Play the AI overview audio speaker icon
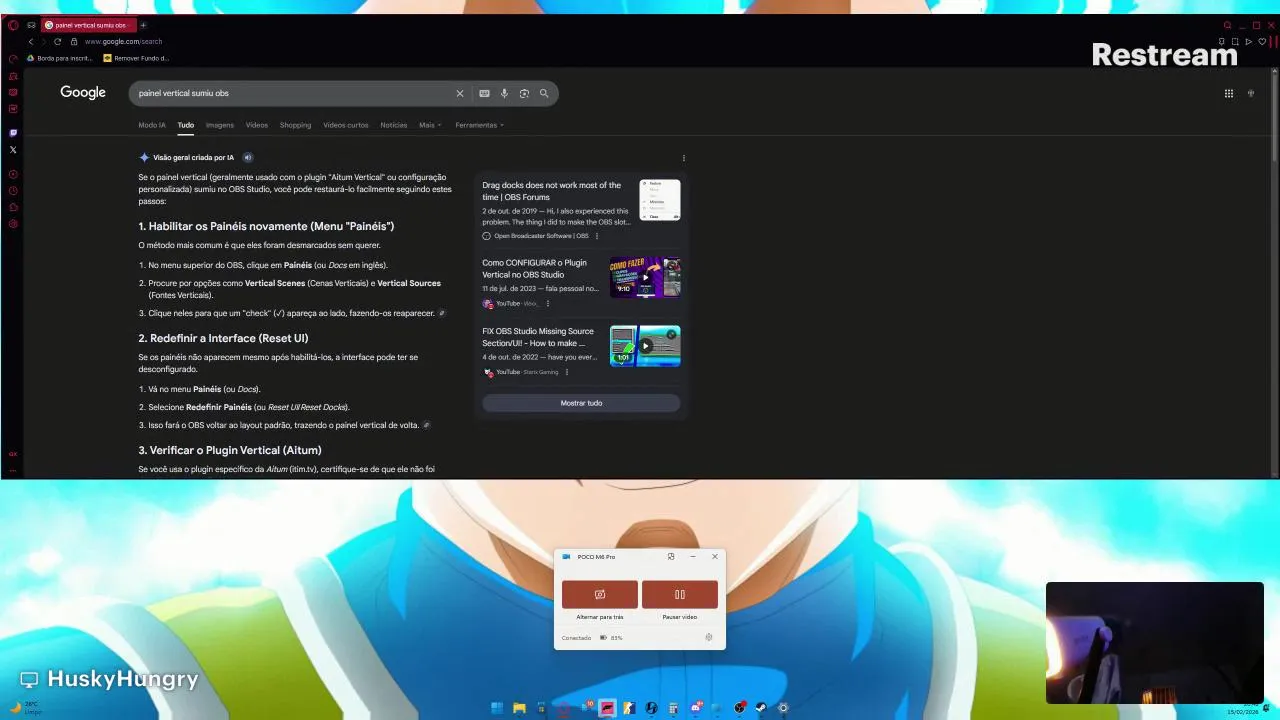The width and height of the screenshot is (1280, 720). tap(248, 157)
